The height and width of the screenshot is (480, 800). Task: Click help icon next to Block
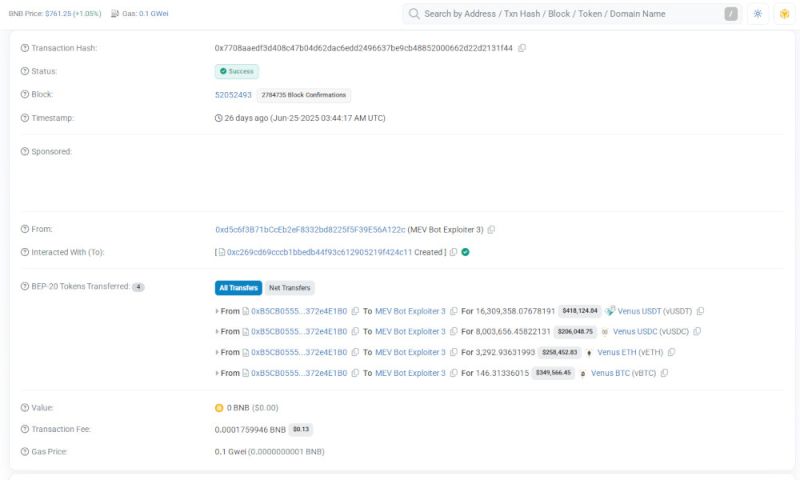coord(24,94)
